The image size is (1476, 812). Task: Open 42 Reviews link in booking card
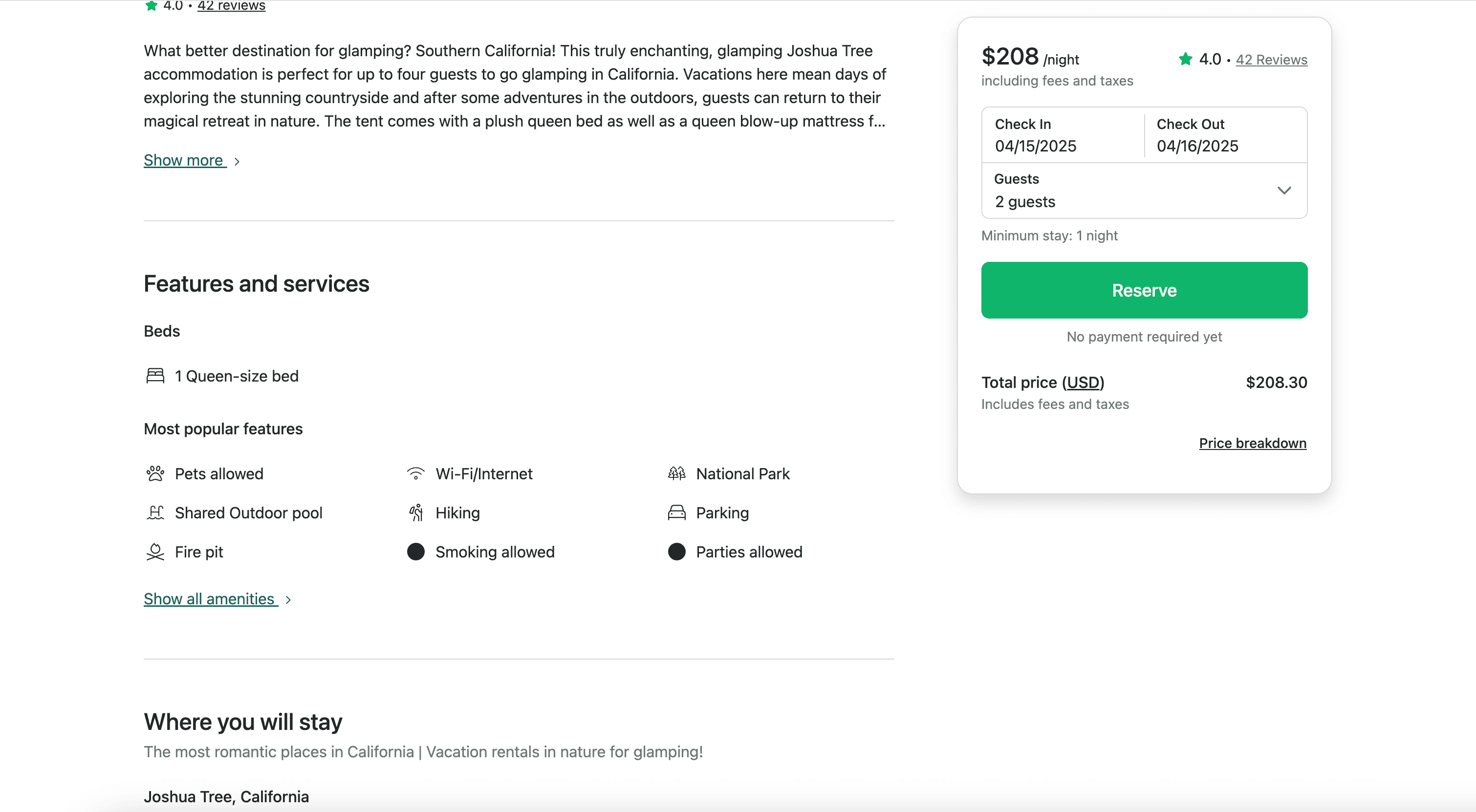[1271, 60]
